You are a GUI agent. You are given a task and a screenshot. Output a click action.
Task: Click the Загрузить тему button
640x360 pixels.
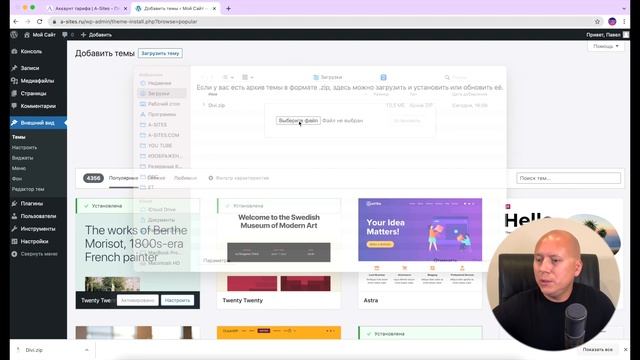coord(160,53)
